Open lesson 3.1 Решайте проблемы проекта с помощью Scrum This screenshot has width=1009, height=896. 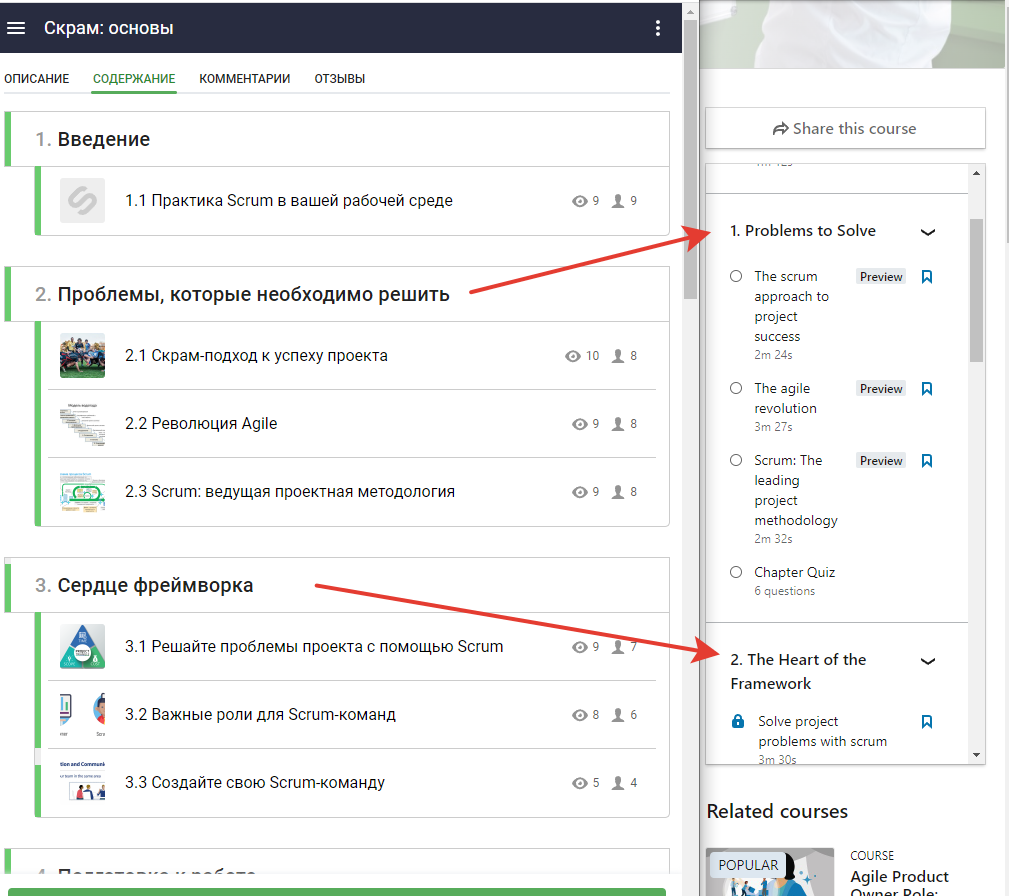314,647
